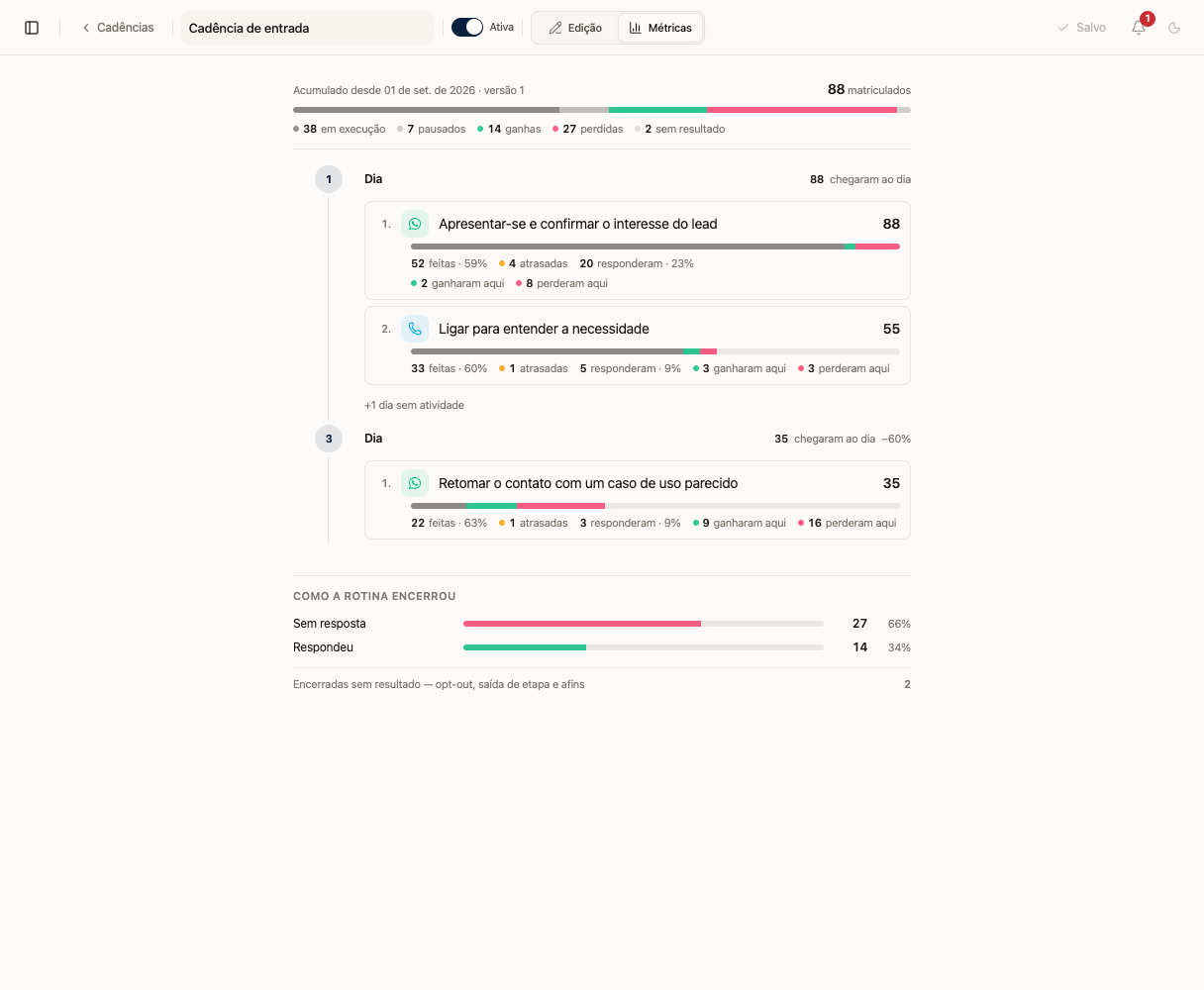This screenshot has height=990, width=1204.
Task: Click '4 atrasadas' stat
Action: 534,263
